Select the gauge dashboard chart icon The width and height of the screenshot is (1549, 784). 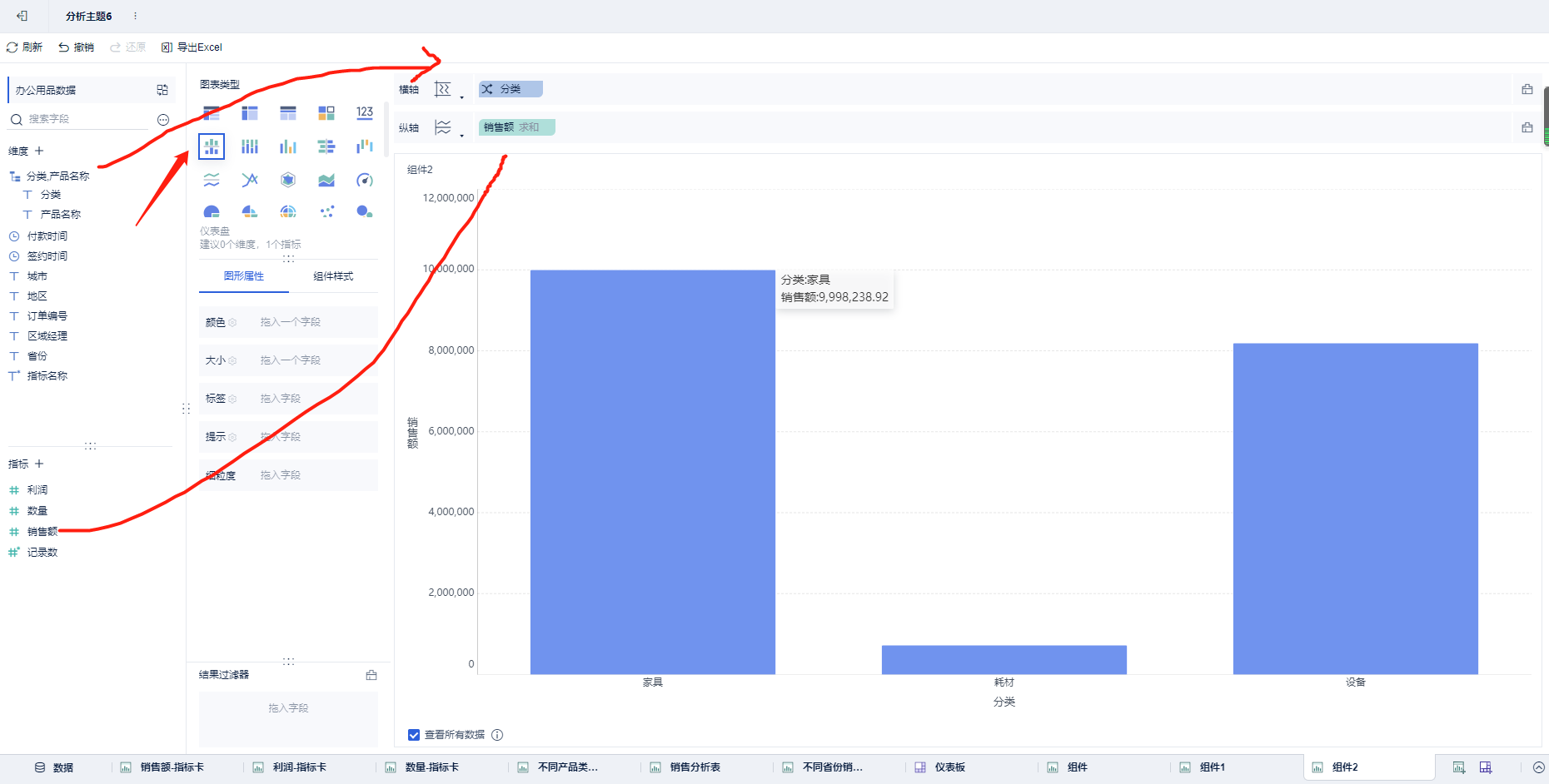pos(365,180)
